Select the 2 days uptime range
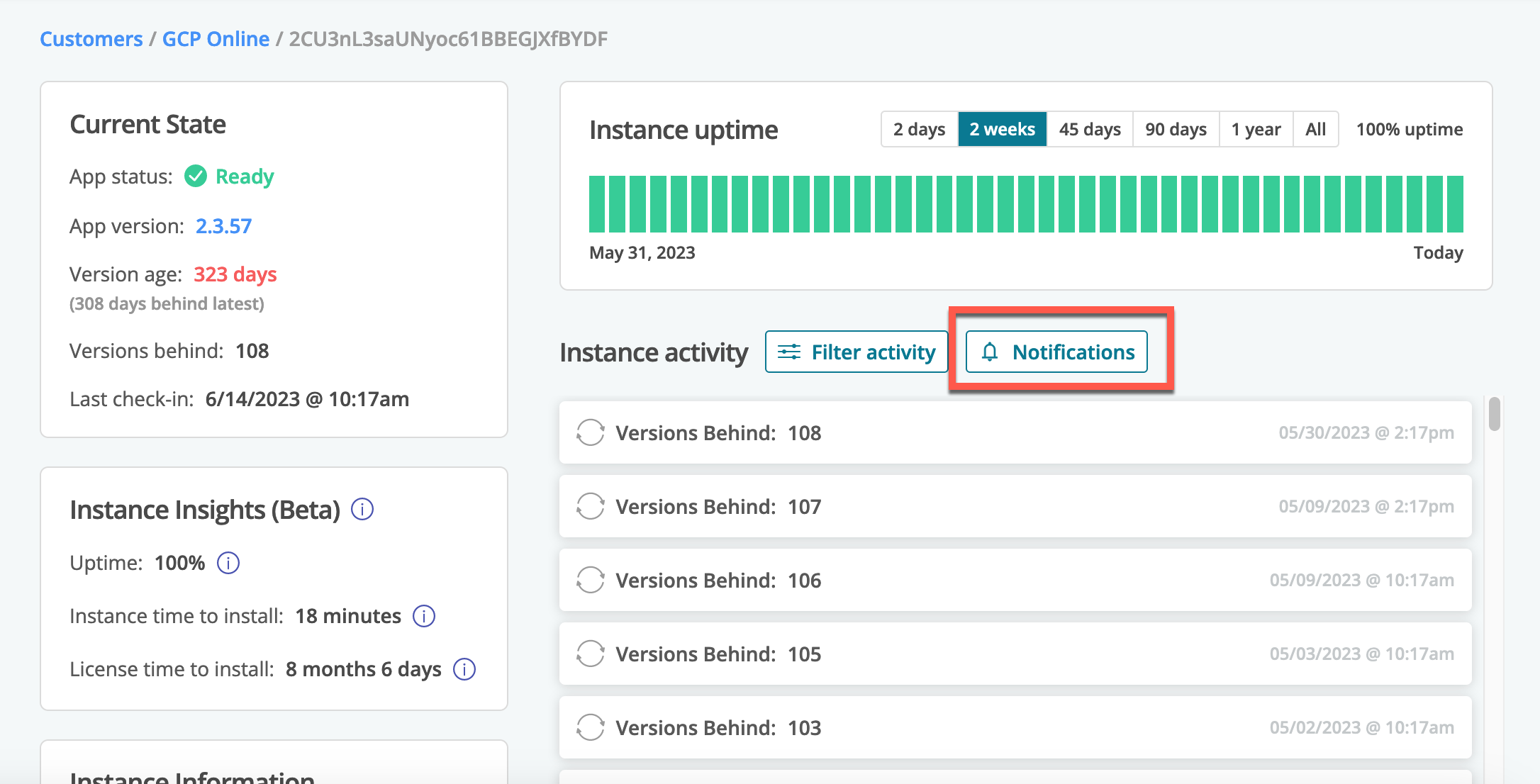The image size is (1540, 784). 919,129
